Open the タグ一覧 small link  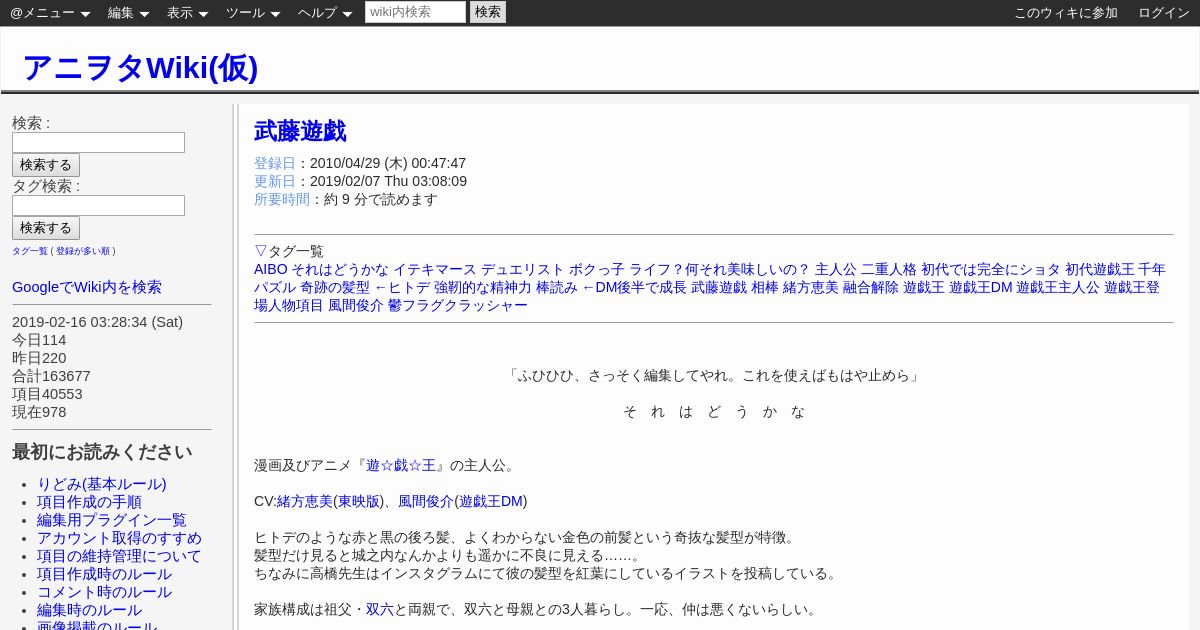[x=30, y=251]
